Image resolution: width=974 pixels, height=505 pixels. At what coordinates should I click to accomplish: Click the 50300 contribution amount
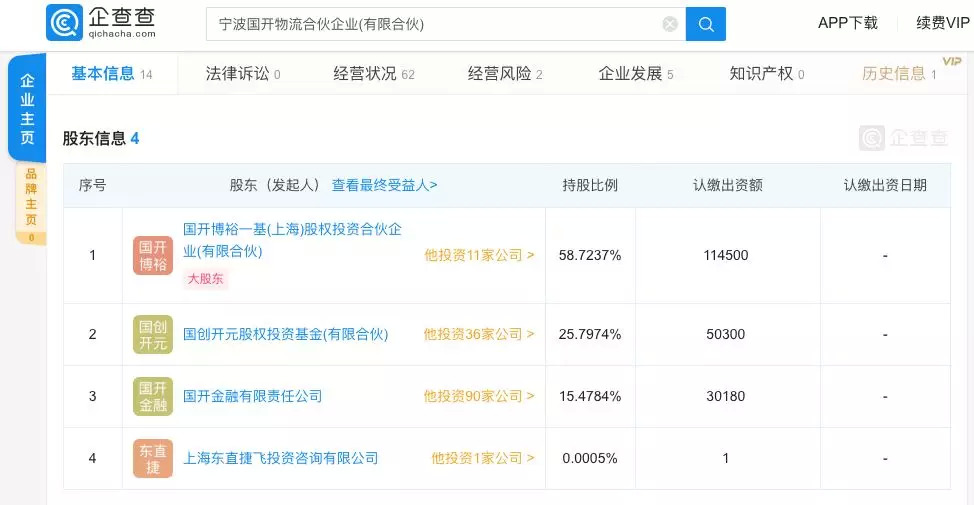click(x=726, y=334)
